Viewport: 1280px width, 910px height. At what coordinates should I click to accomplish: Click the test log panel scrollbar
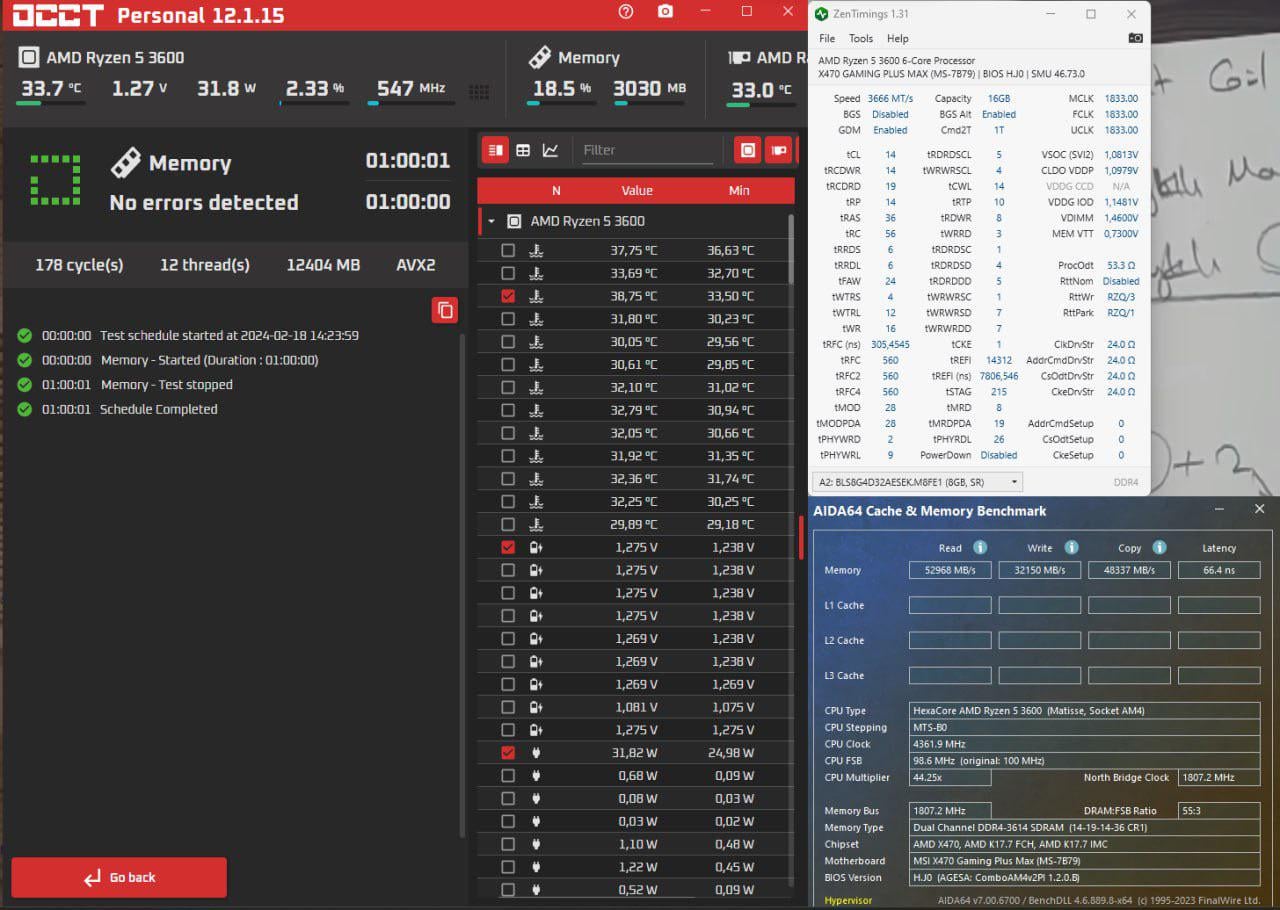(x=461, y=585)
